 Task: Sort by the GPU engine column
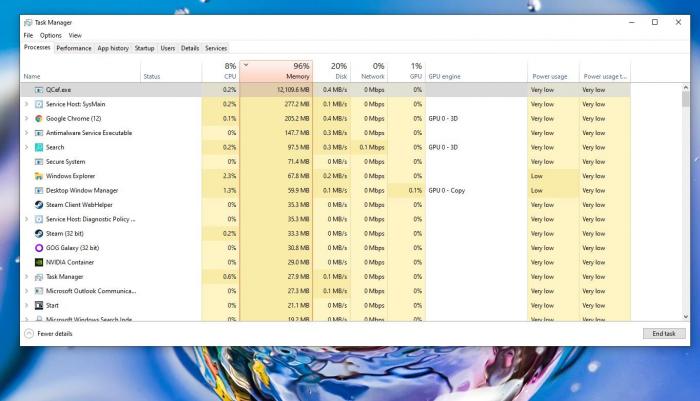click(476, 71)
